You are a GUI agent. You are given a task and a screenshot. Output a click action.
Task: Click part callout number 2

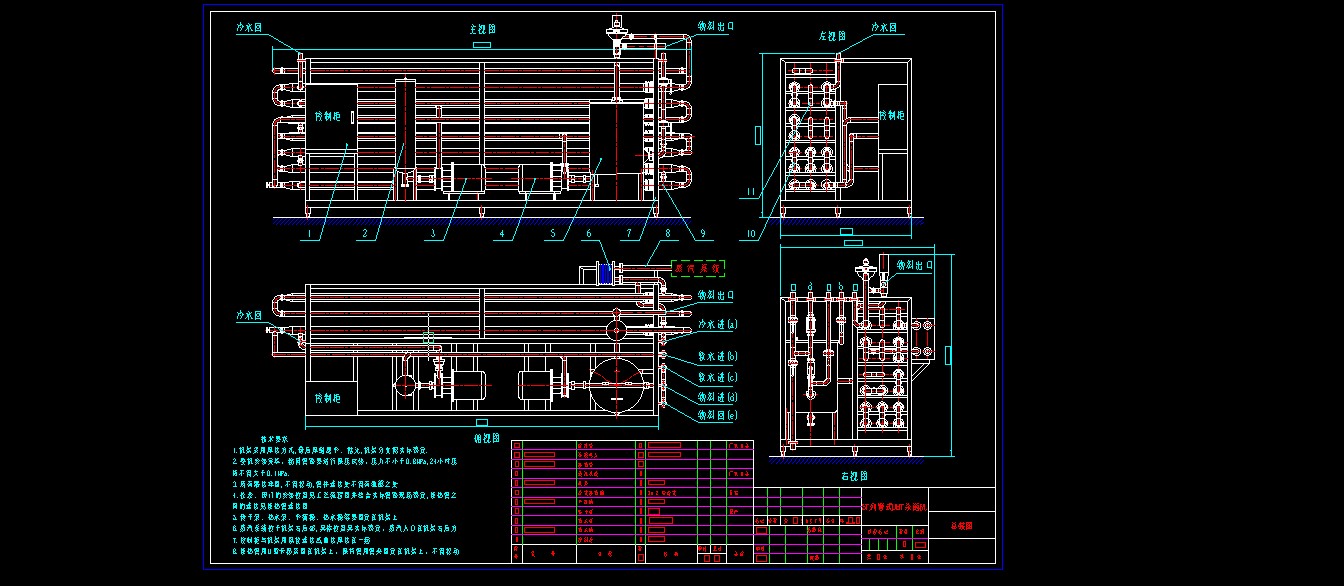[x=365, y=234]
